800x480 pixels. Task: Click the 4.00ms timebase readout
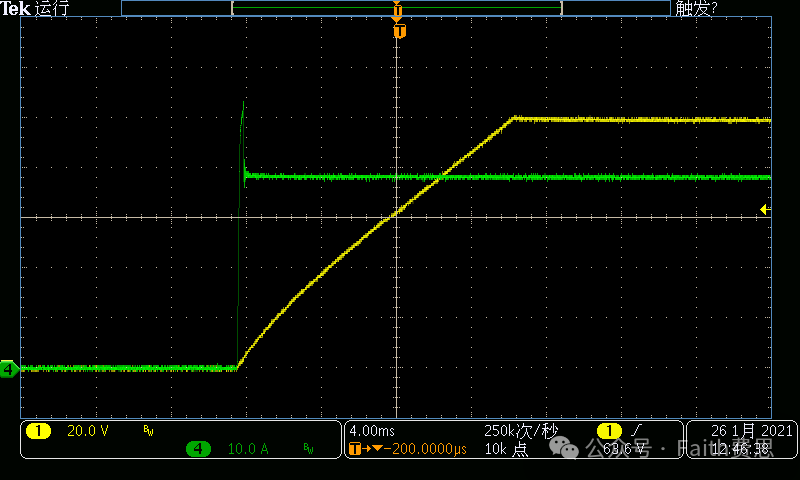[x=372, y=431]
